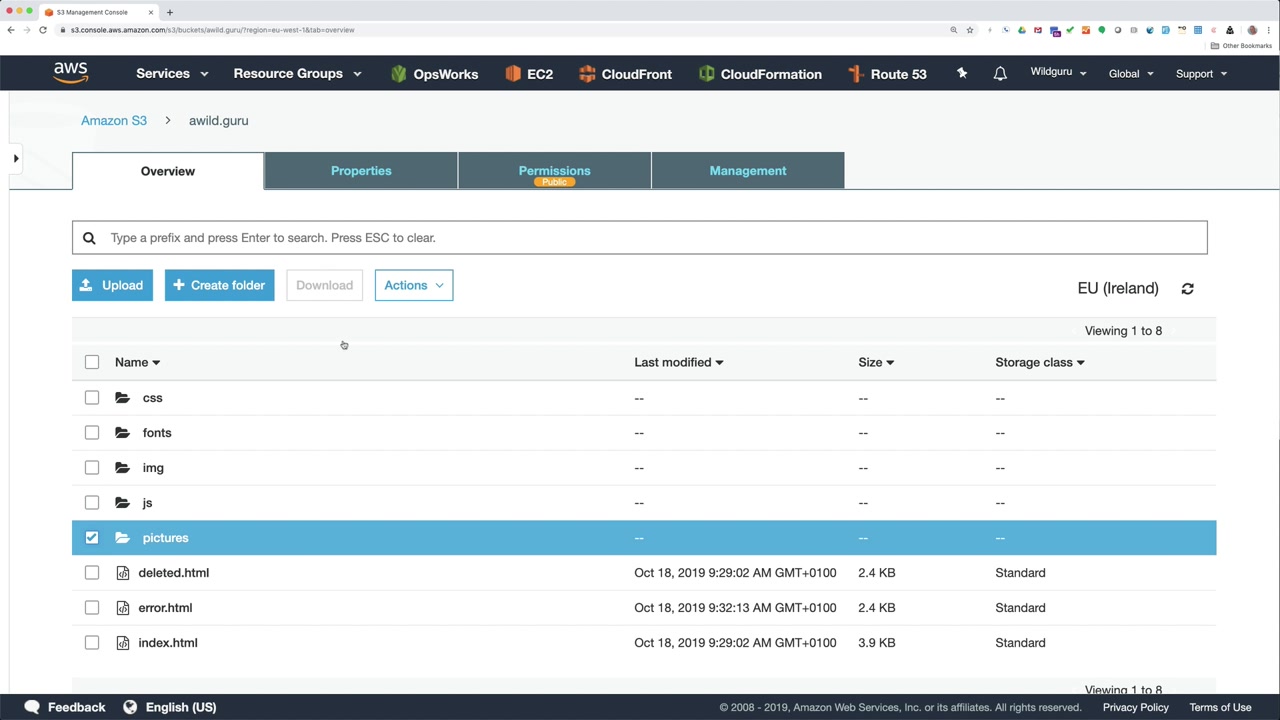The height and width of the screenshot is (720, 1280).
Task: Open the notifications bell
Action: tap(1000, 73)
